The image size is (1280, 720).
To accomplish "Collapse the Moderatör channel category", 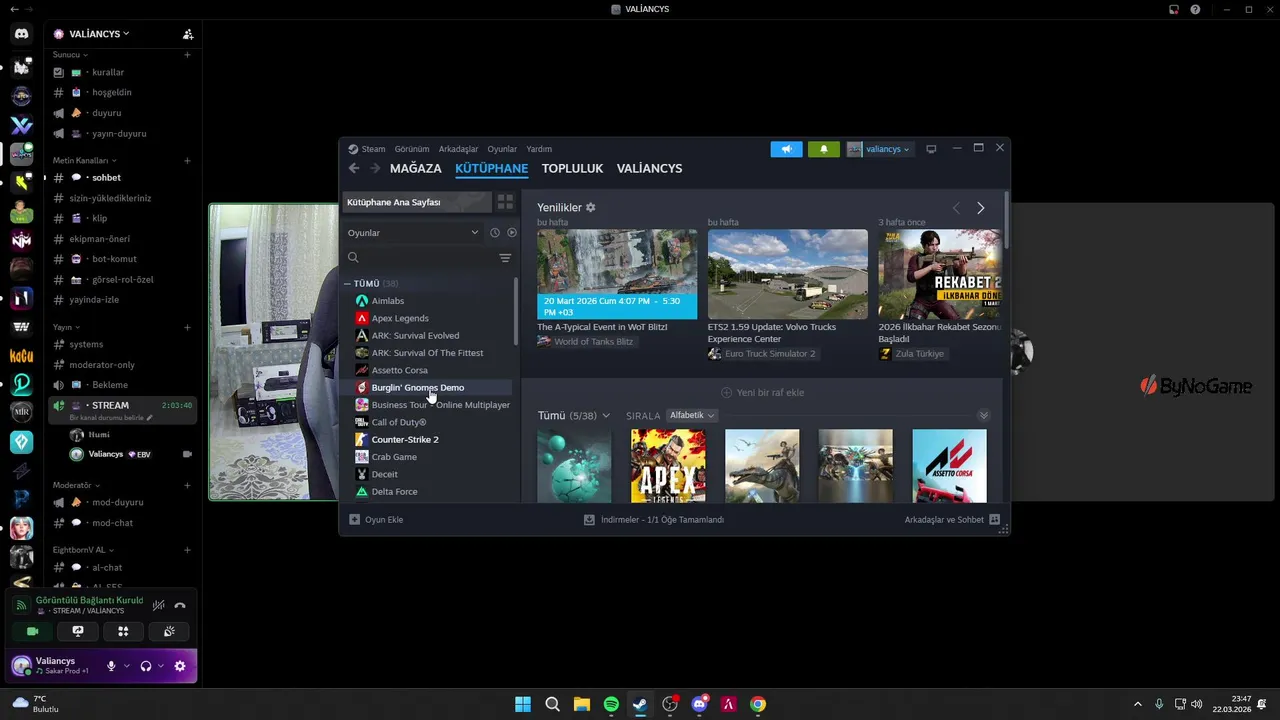I will 78,485.
